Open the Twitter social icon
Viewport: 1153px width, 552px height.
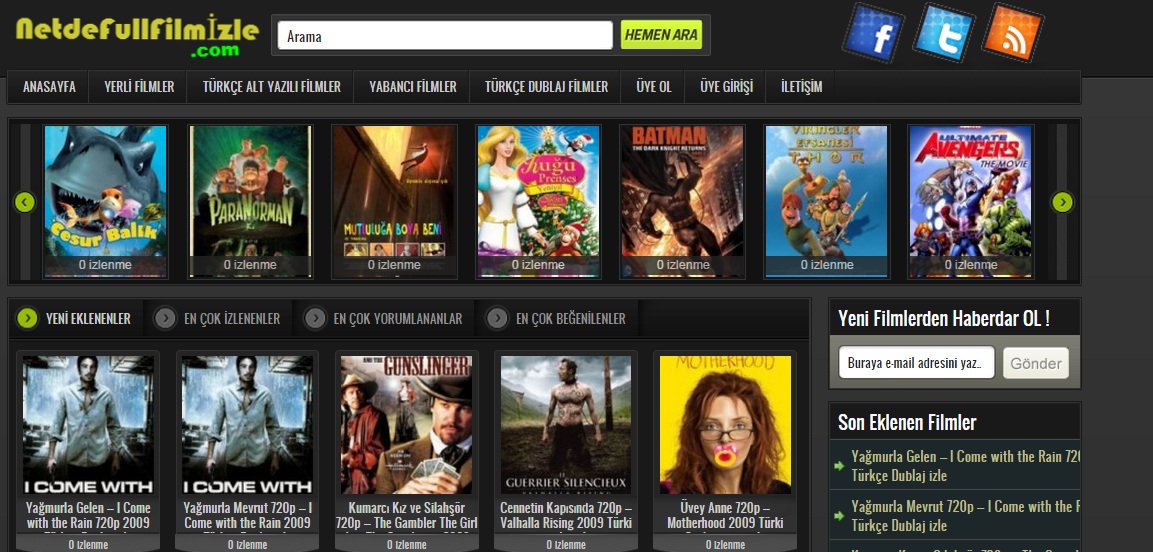(943, 33)
